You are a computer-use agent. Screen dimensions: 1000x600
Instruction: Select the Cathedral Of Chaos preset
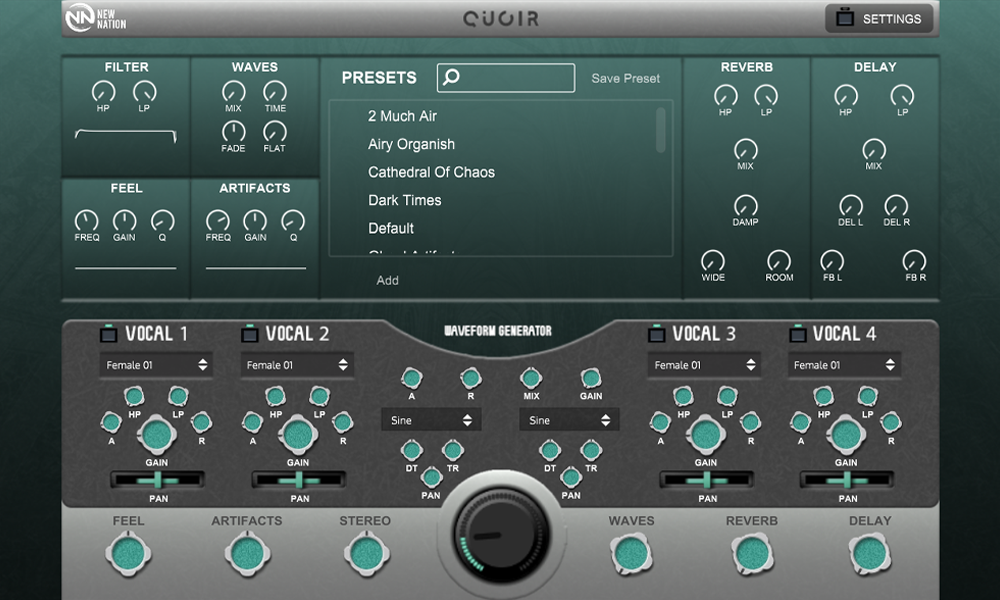(431, 172)
